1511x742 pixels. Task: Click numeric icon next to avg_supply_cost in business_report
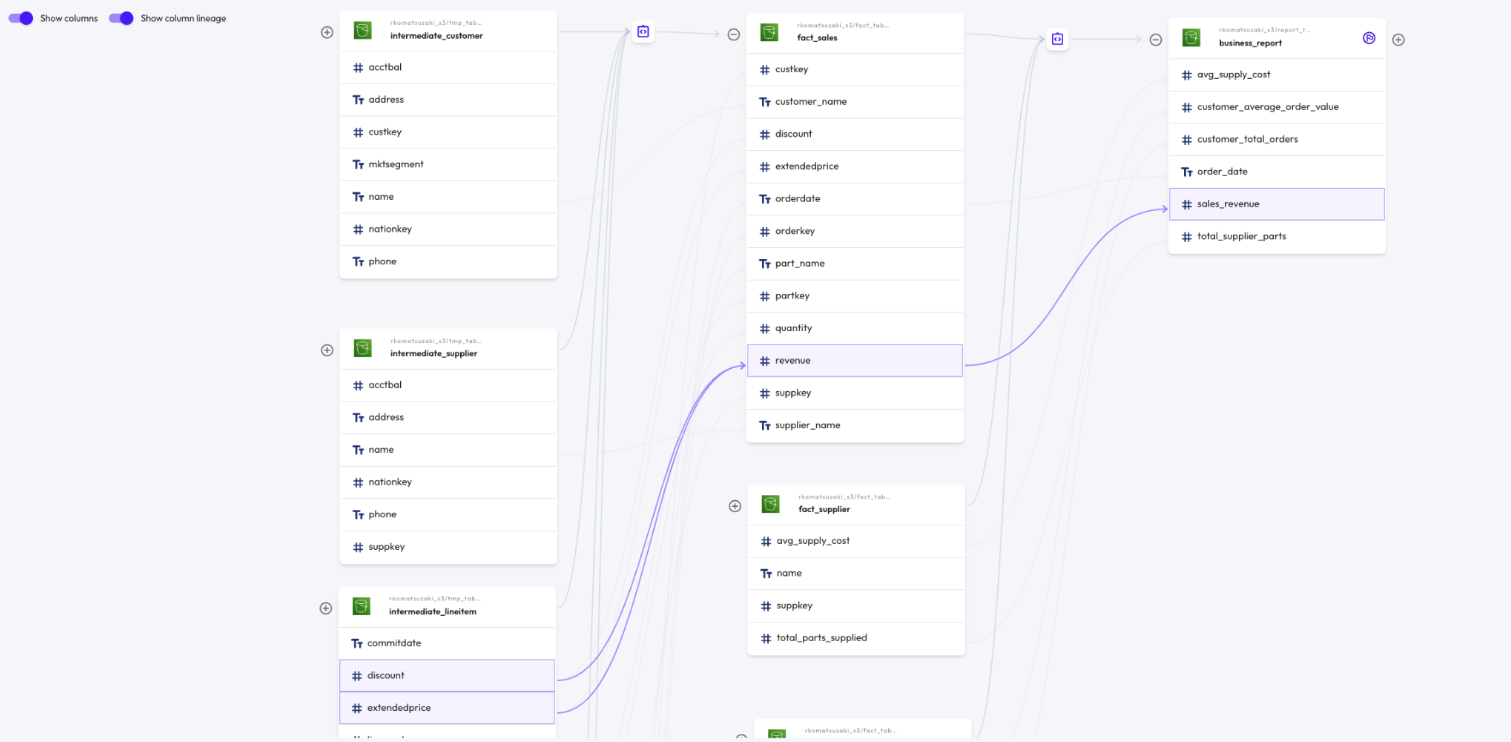click(x=1186, y=74)
